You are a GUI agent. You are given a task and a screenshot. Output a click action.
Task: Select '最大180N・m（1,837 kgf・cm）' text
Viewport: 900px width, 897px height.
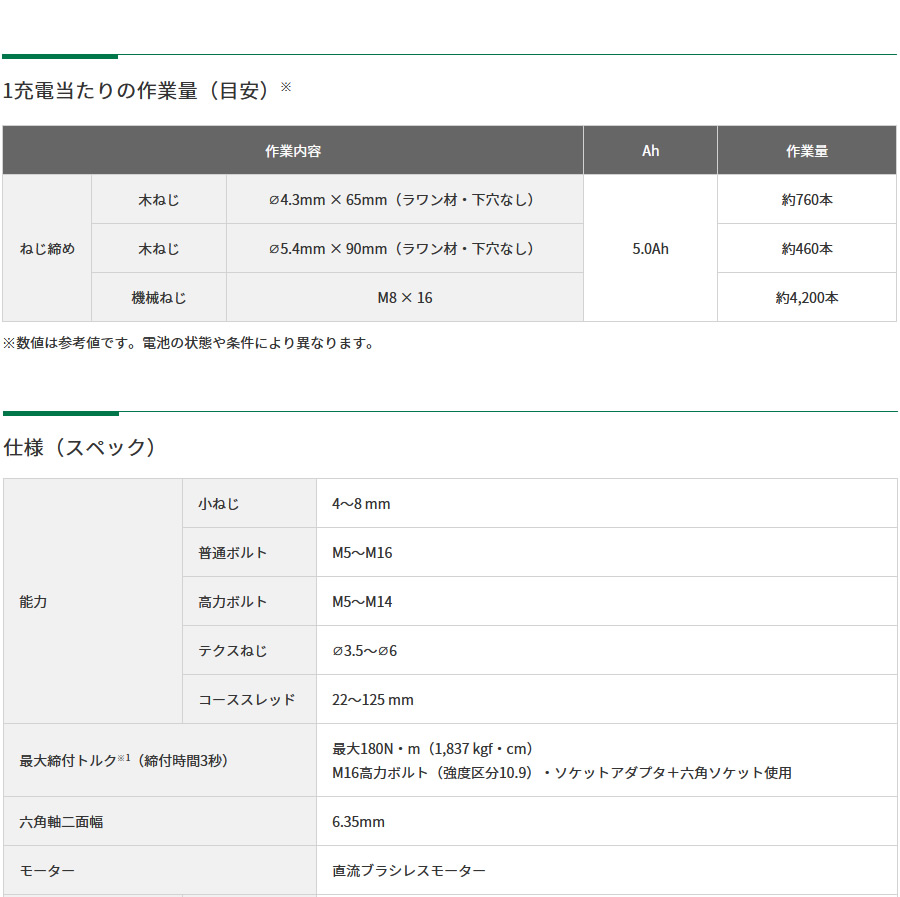(433, 748)
